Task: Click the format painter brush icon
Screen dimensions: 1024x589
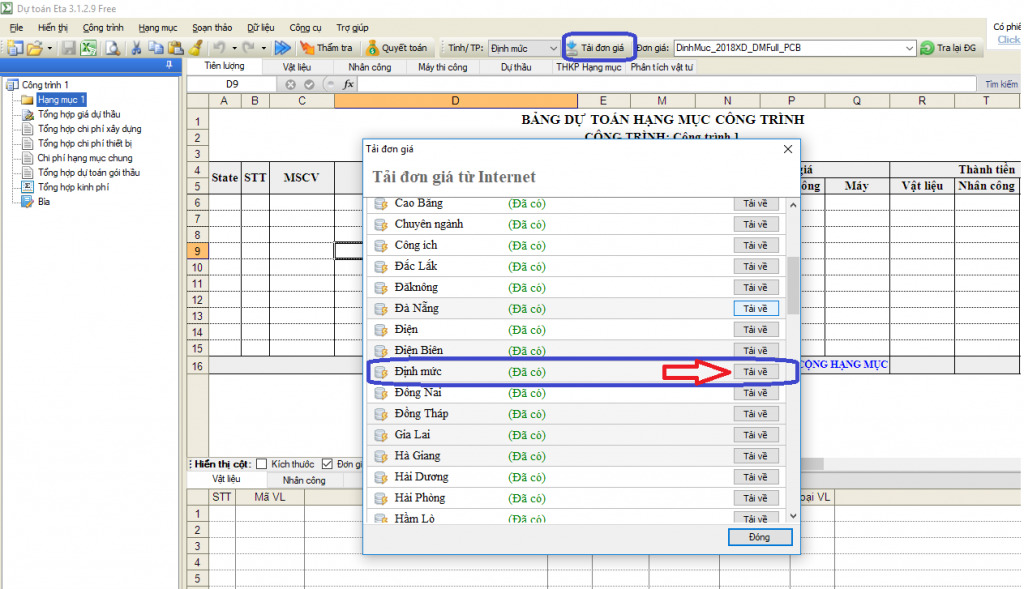Action: [x=196, y=47]
